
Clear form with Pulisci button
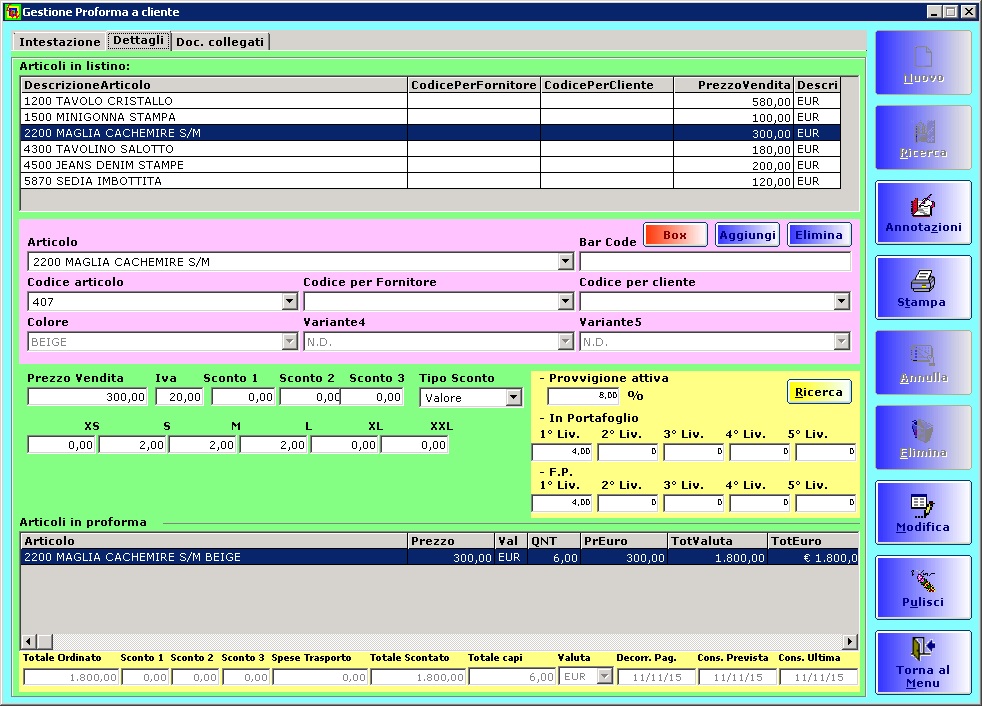tap(923, 587)
